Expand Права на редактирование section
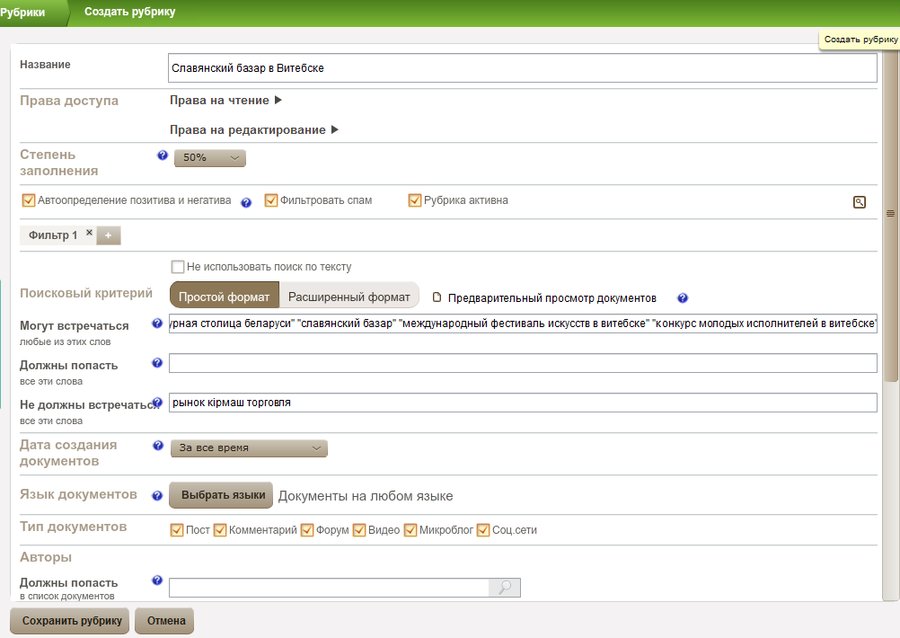This screenshot has height=638, width=900. [x=254, y=130]
